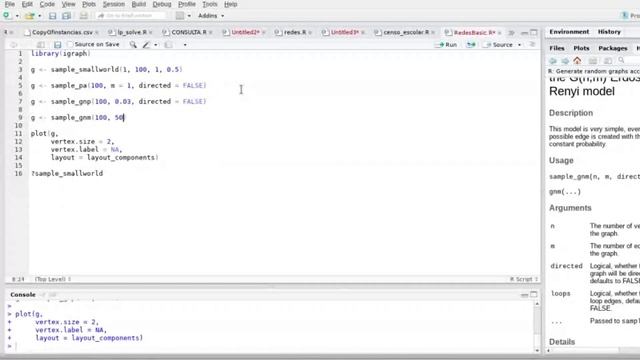Switch to the Files tab
Viewport: 640px width, 360px height.
[x=557, y=48]
